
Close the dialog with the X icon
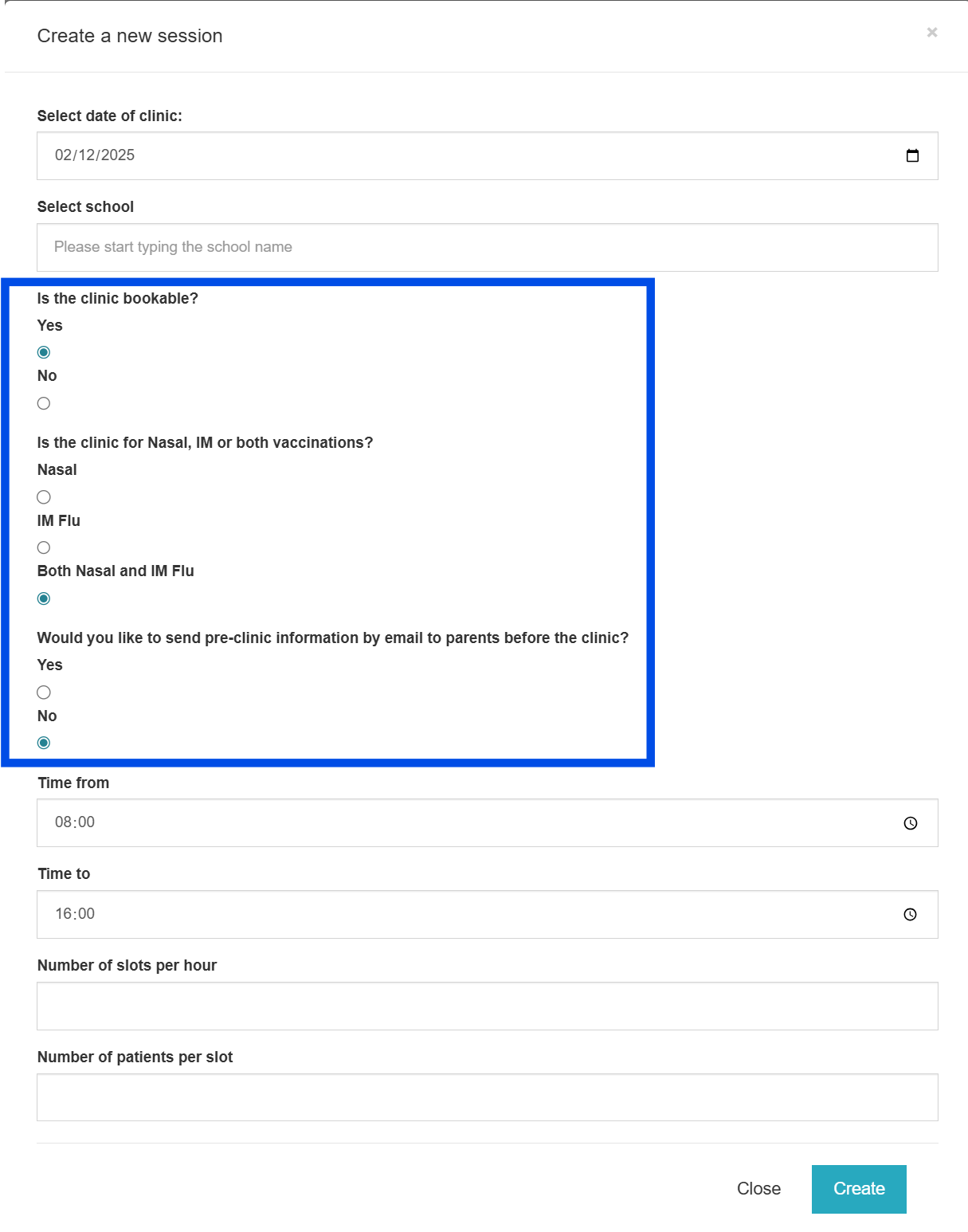point(931,33)
